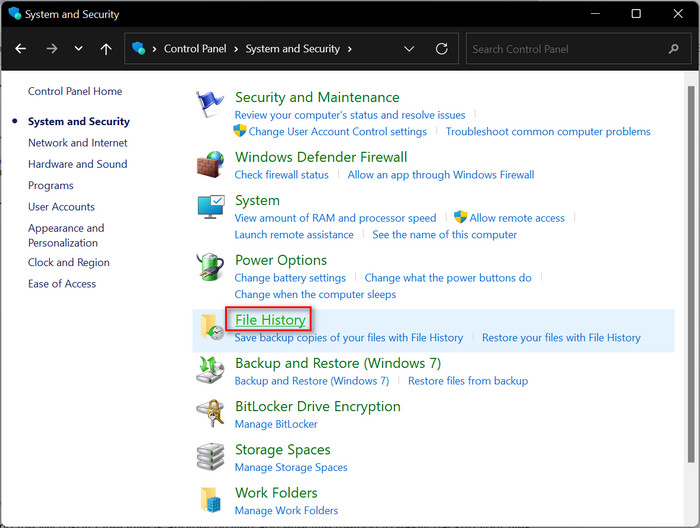This screenshot has width=700, height=528.
Task: Open Ease of Access category
Action: tap(62, 284)
